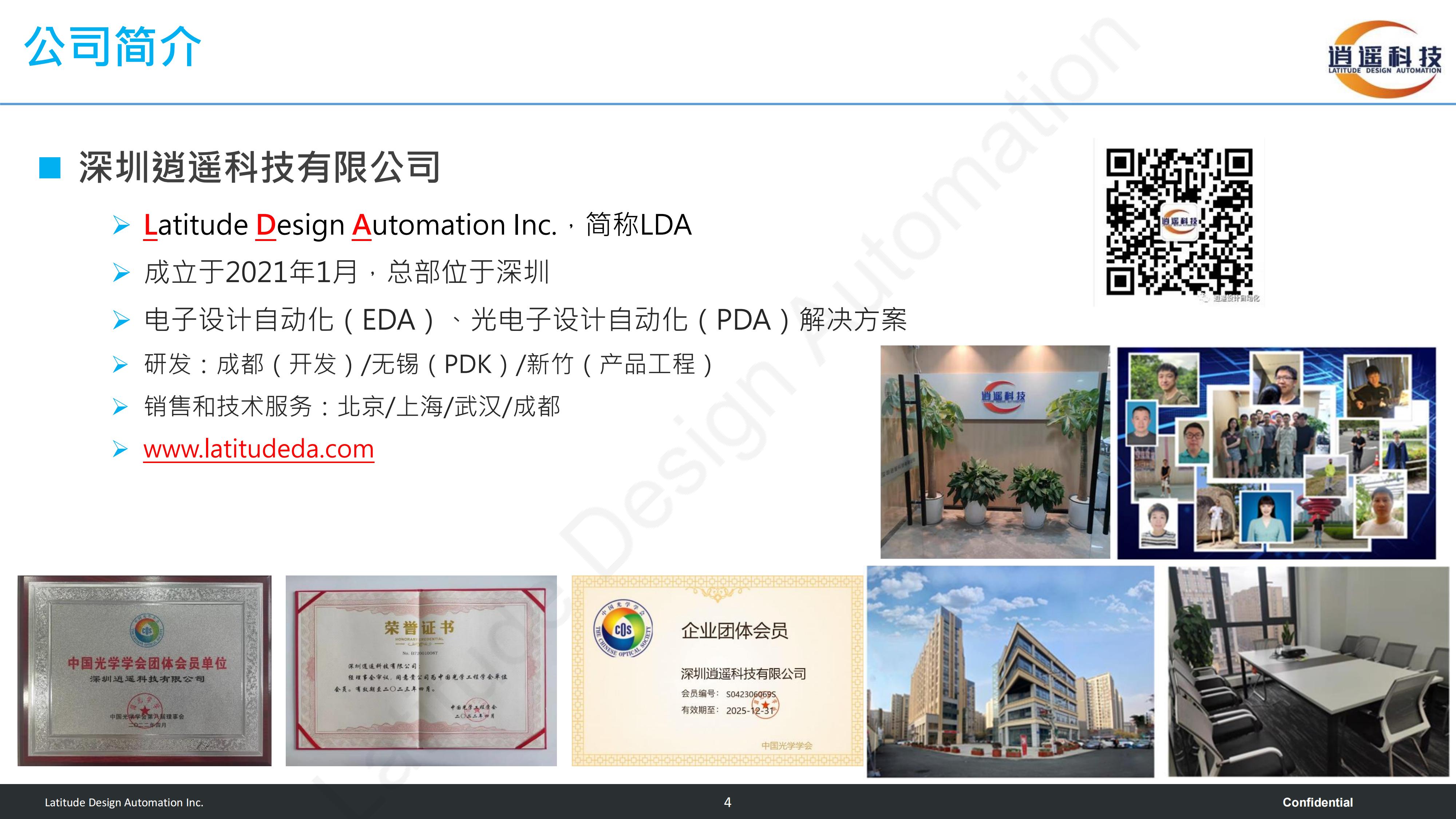
Task: Click the page number 4 in footer
Action: [x=727, y=803]
